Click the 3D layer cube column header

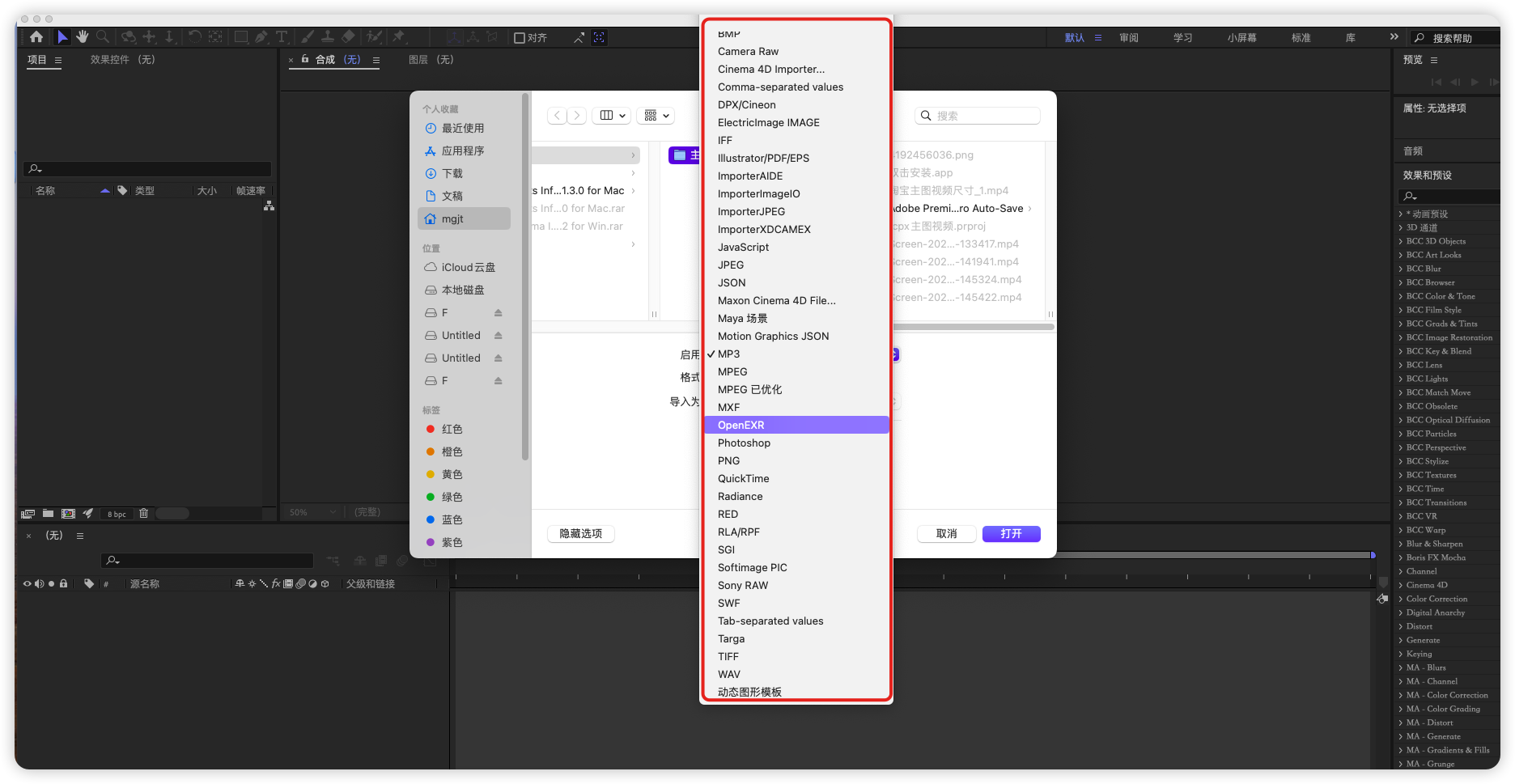[325, 583]
